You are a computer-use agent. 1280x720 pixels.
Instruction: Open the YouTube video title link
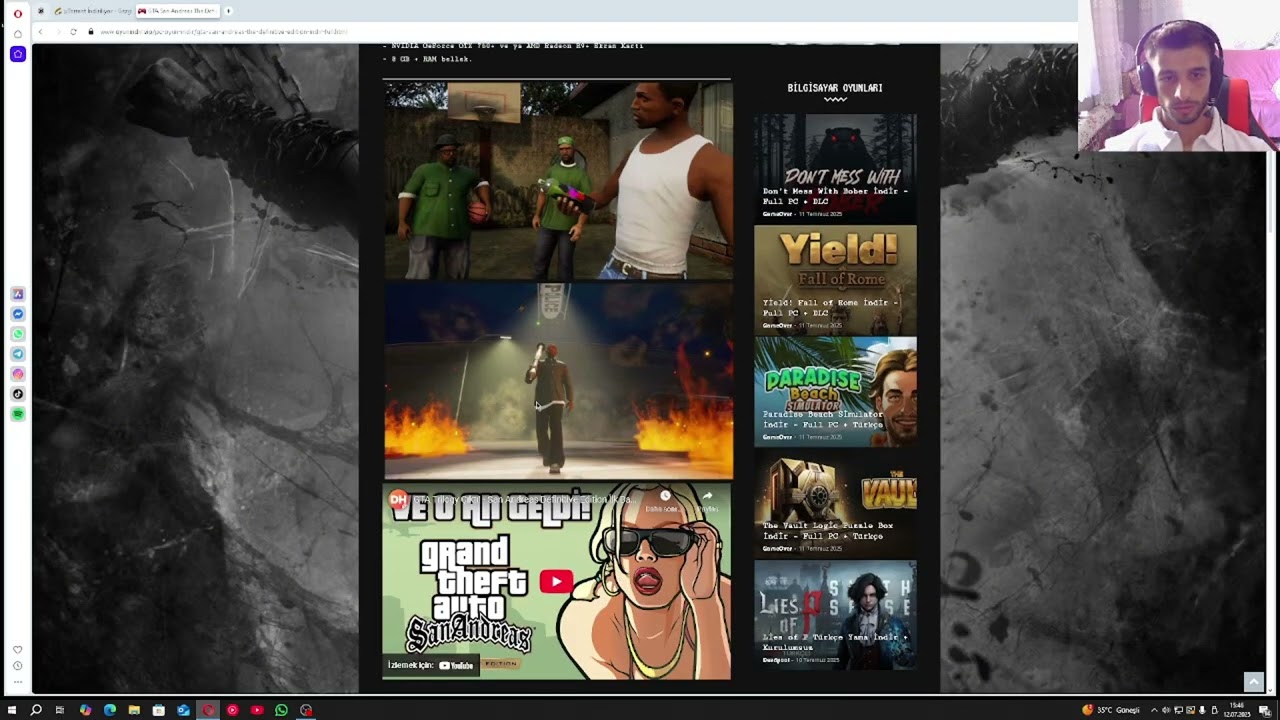(524, 499)
